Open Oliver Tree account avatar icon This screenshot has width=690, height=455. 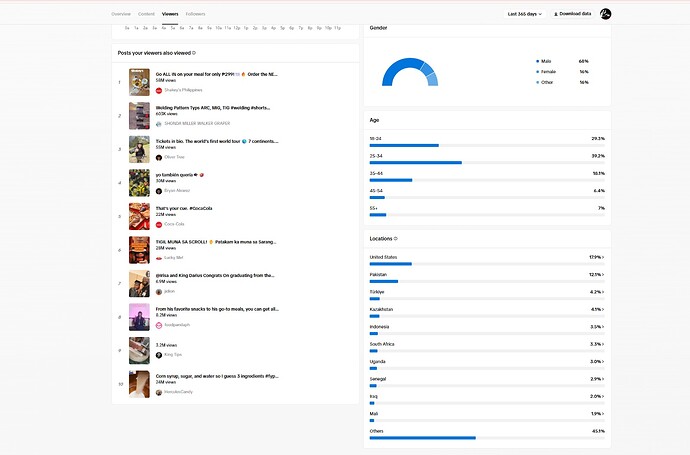click(x=159, y=158)
